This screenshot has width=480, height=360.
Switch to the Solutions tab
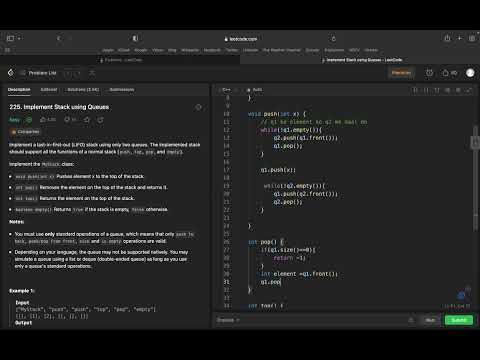tap(83, 90)
